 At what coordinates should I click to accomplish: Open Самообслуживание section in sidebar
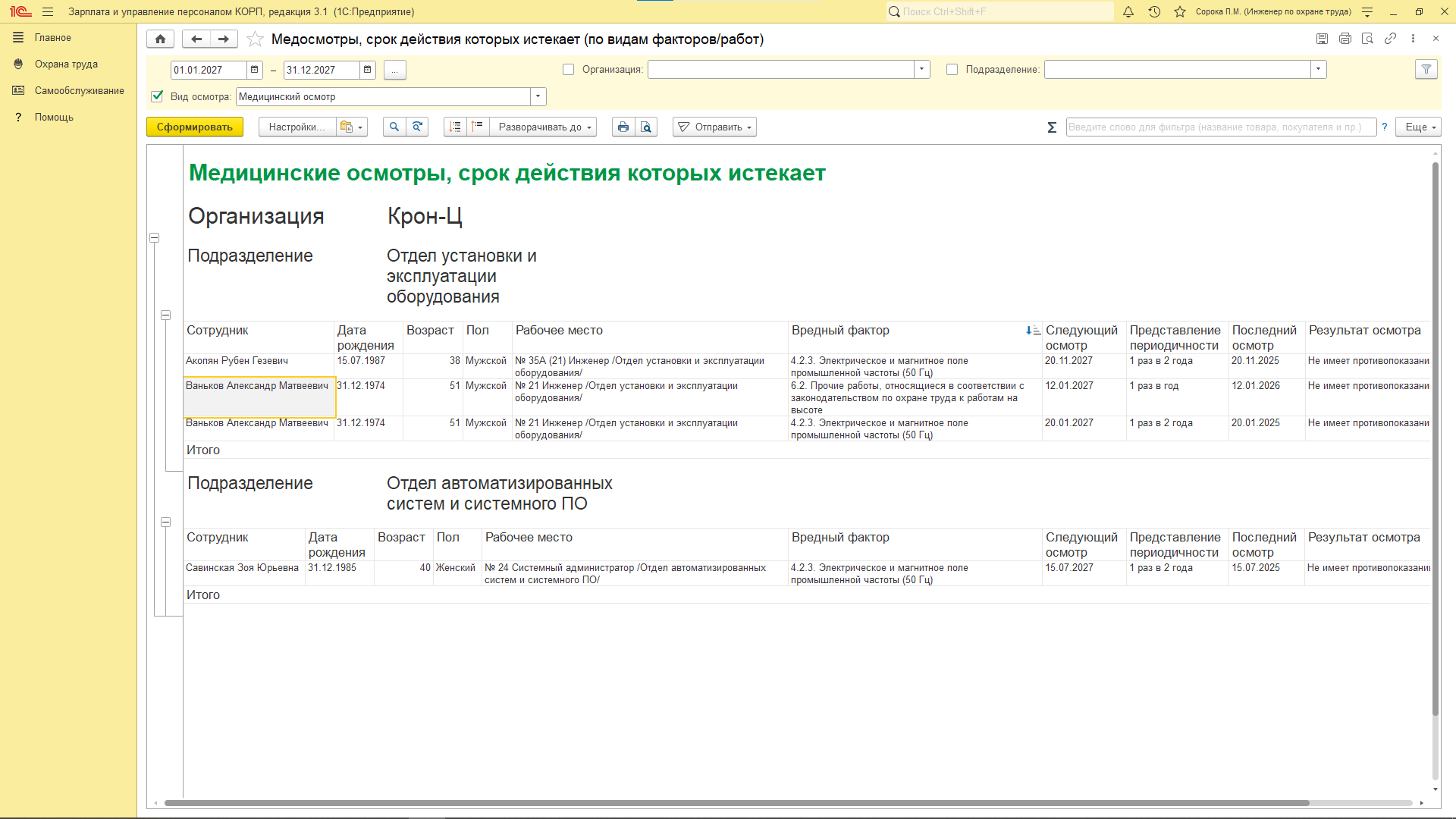coord(79,91)
